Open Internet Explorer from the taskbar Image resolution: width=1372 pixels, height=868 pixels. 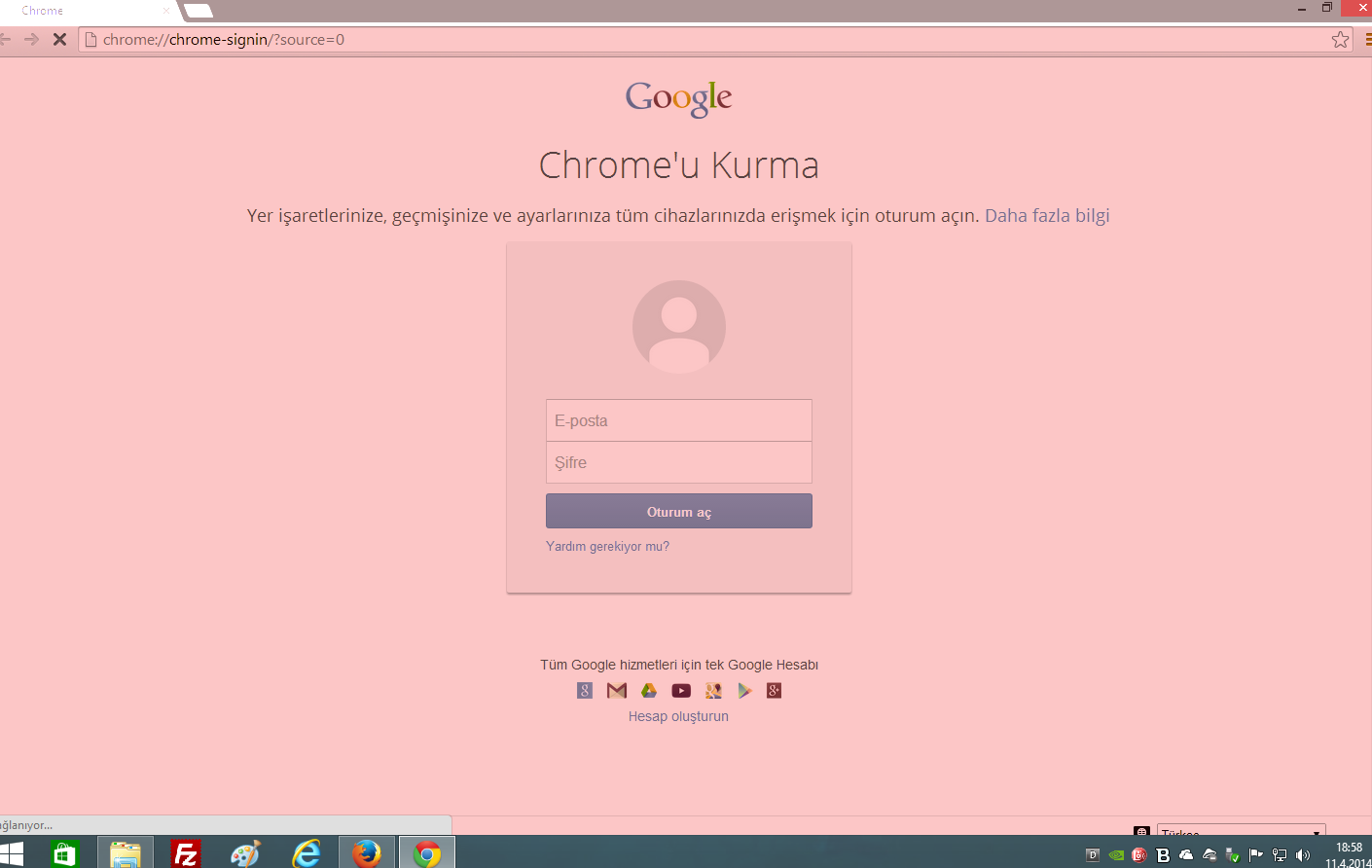coord(307,853)
